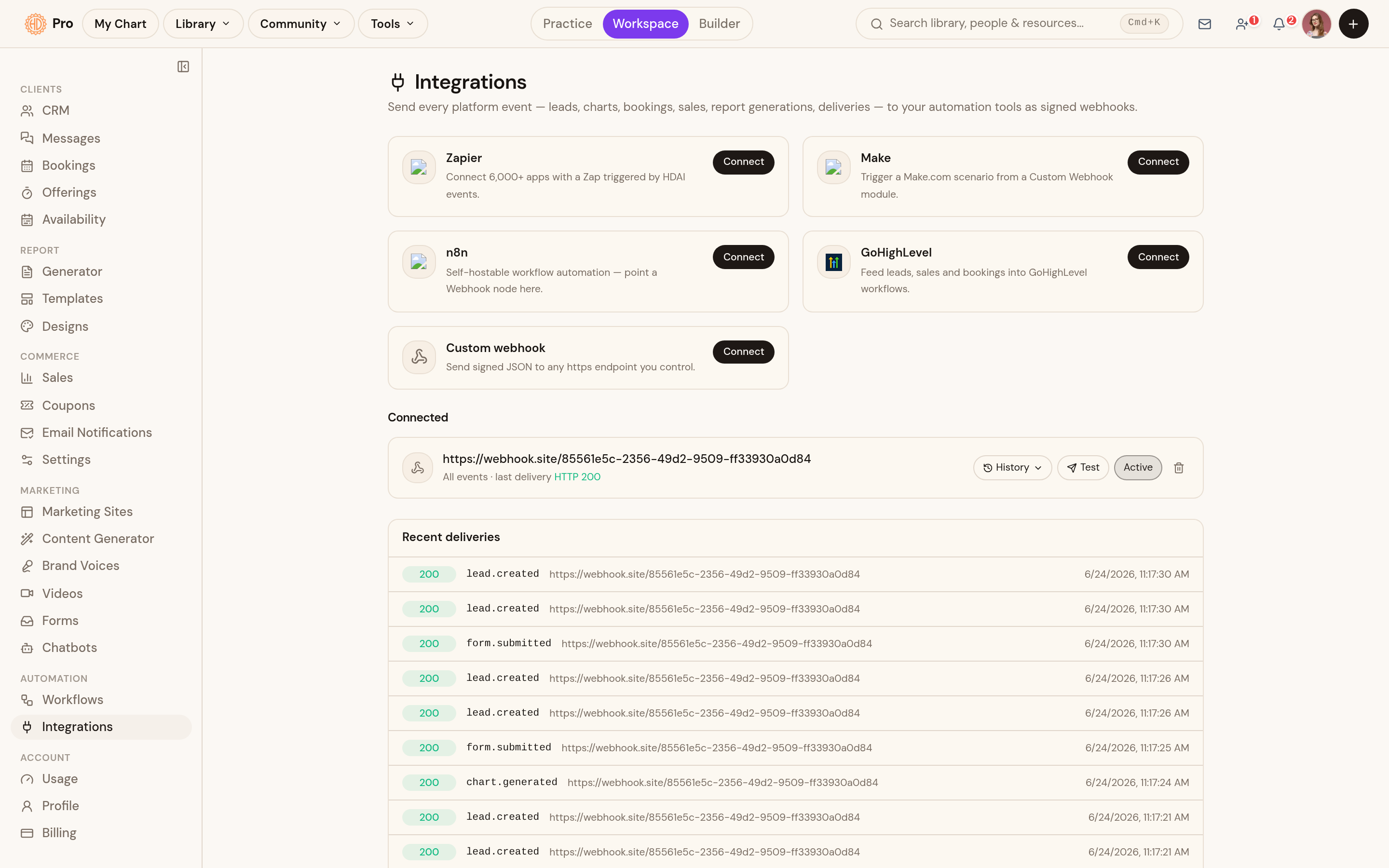Select Integrations in sidebar
The image size is (1389, 868).
pos(101,727)
